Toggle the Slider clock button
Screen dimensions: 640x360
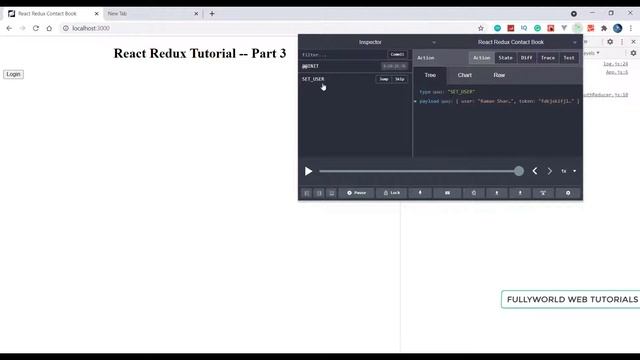click(x=474, y=193)
